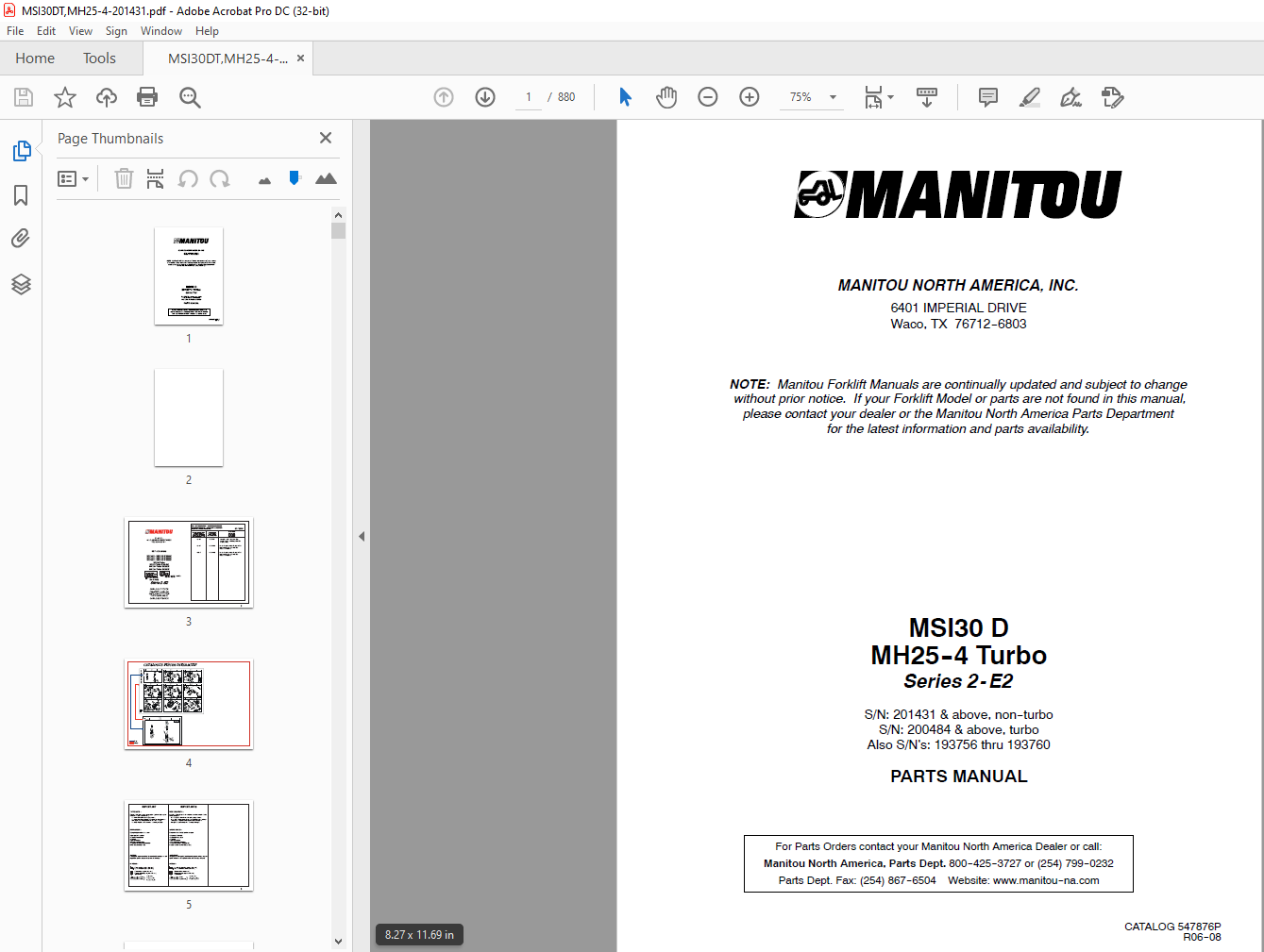Click the CATALOG 547876P text
Viewport: 1264px width, 952px height.
click(x=1172, y=927)
